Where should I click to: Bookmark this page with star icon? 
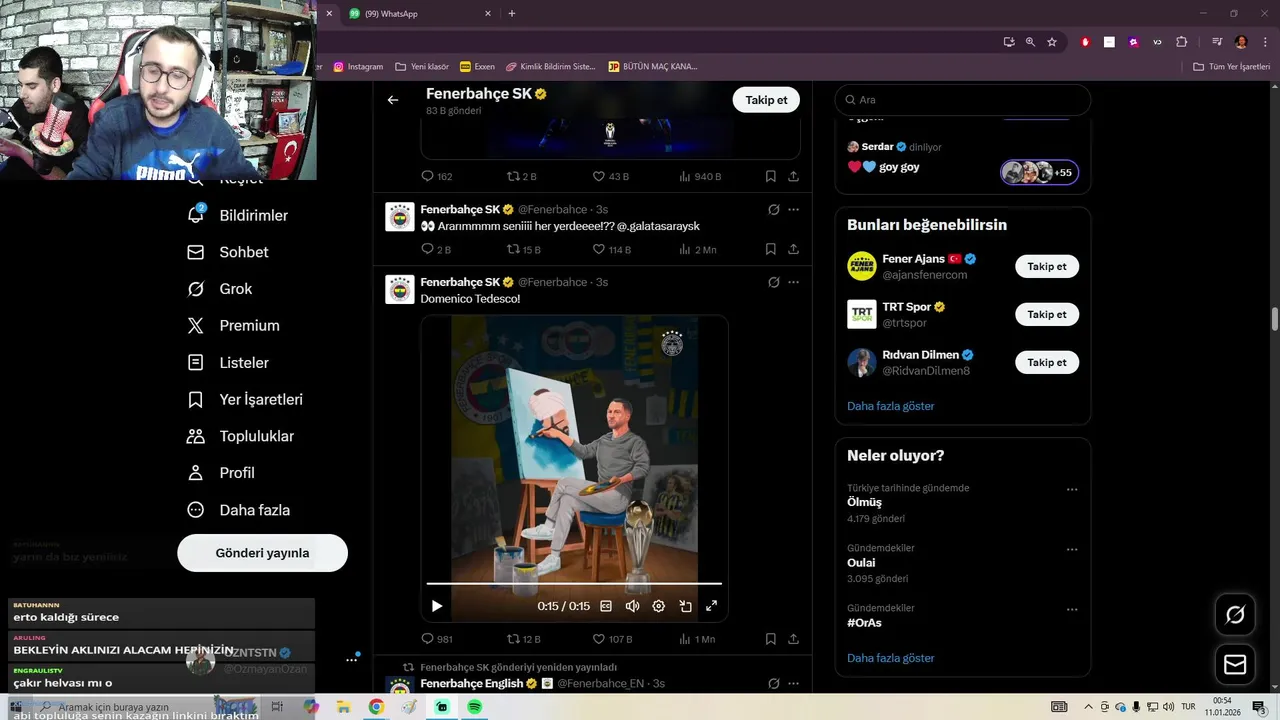tap(1052, 42)
